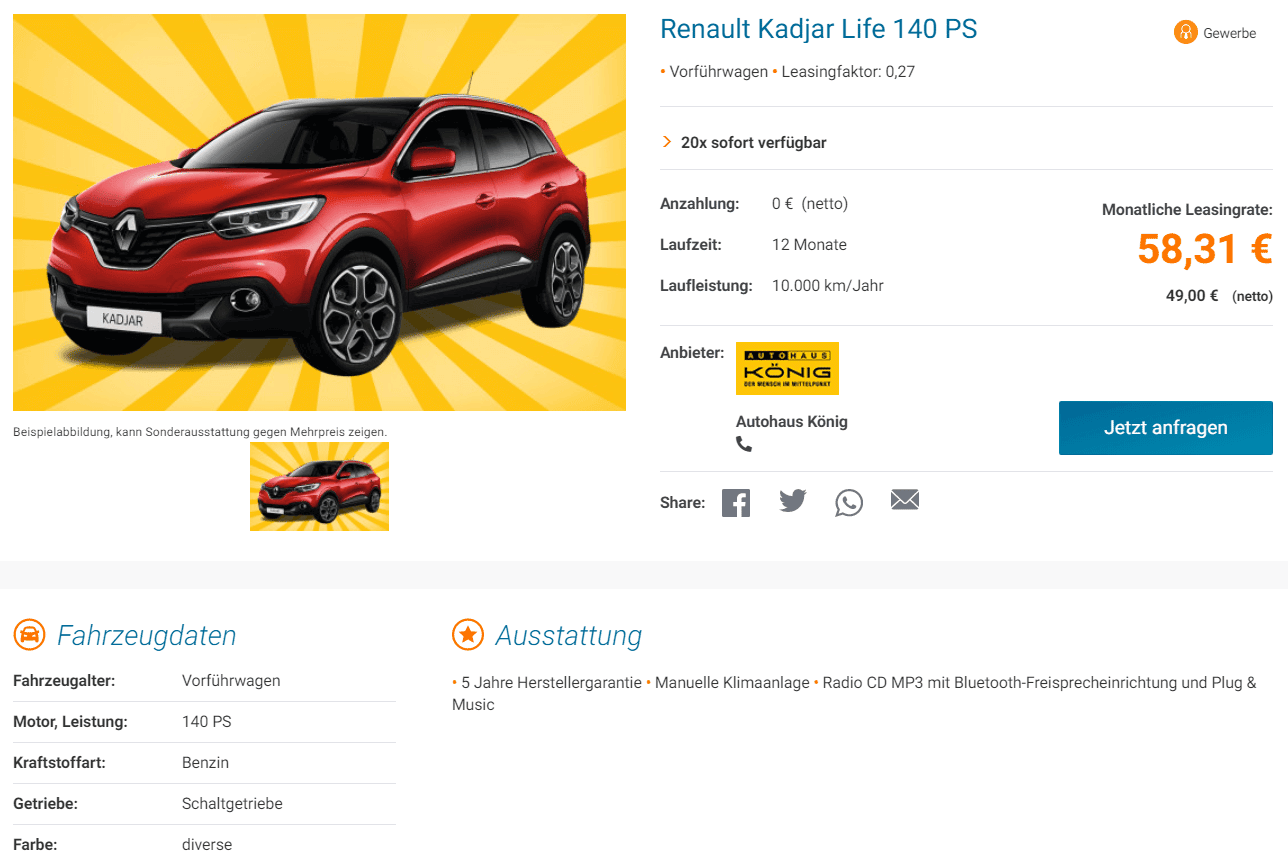Open the large red Kadjar main image
Image resolution: width=1288 pixels, height=865 pixels.
click(x=319, y=213)
